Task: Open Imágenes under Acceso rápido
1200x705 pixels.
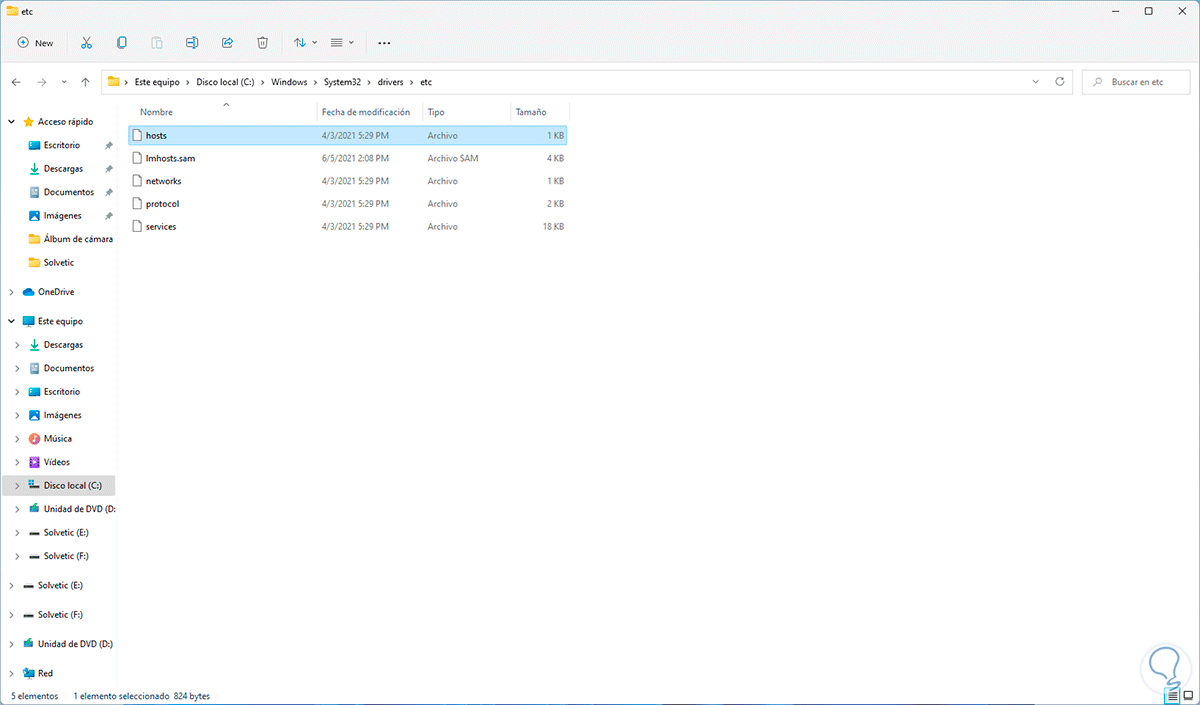Action: pyautogui.click(x=63, y=216)
